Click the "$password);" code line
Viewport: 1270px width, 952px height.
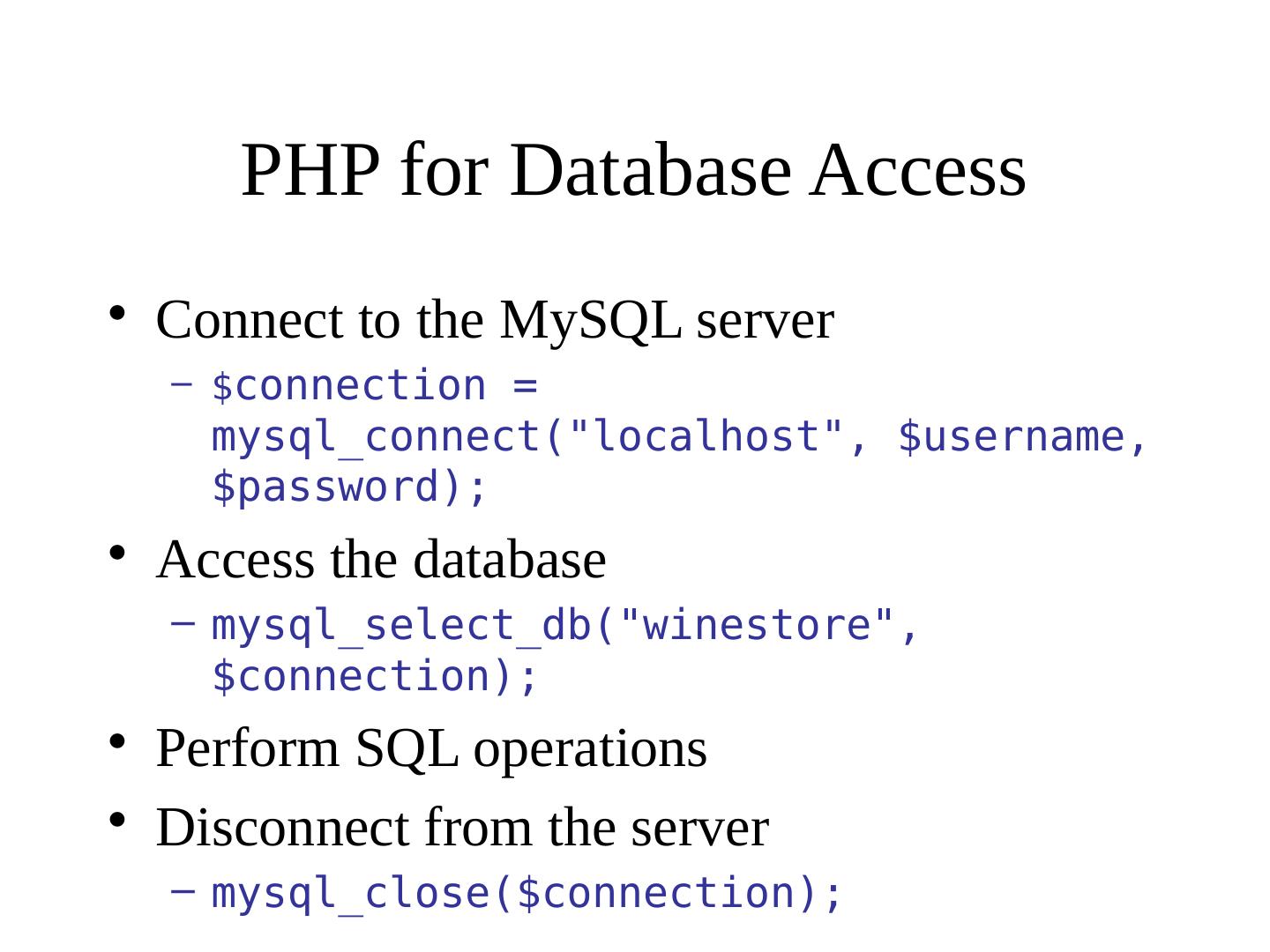coord(349,487)
